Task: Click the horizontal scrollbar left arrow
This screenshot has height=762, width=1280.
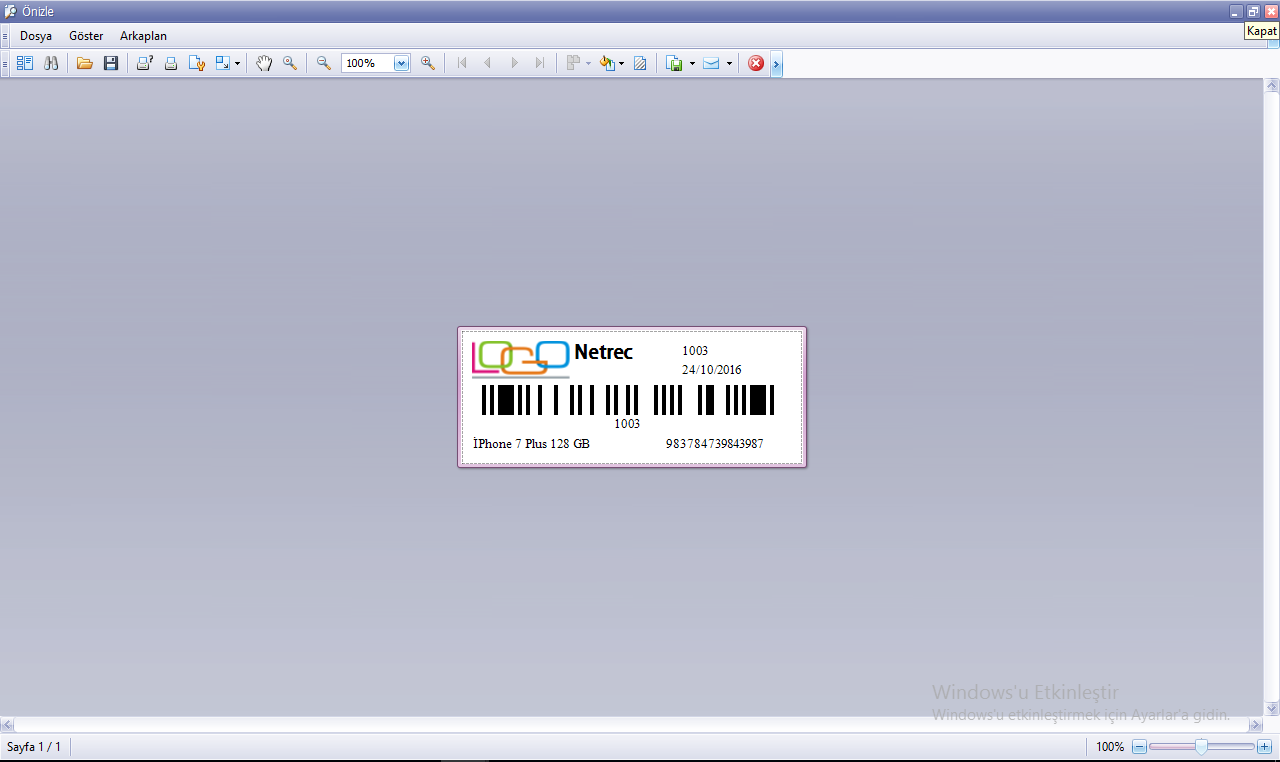Action: [7, 724]
